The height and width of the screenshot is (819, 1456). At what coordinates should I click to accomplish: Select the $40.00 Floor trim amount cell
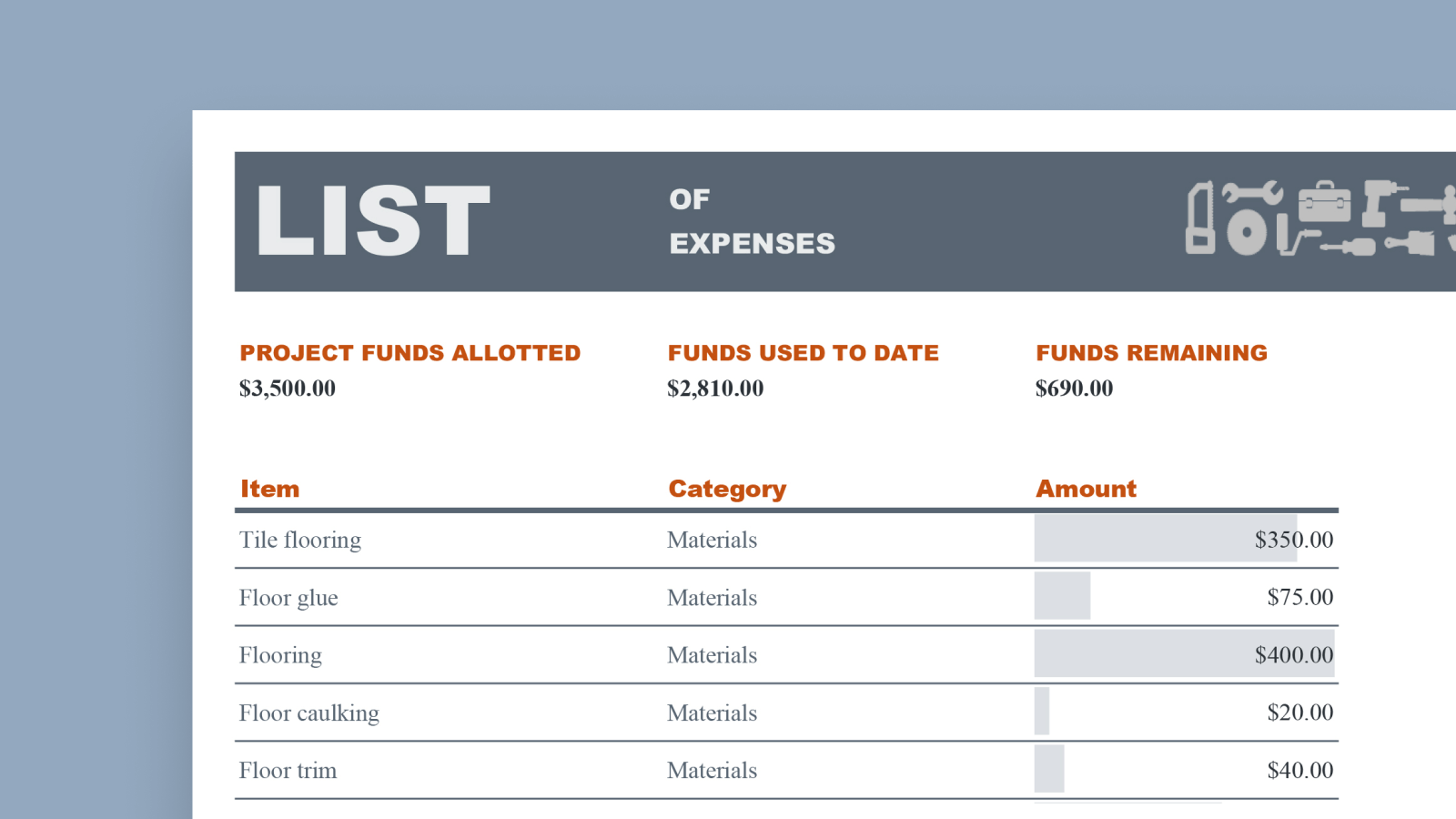coord(1299,770)
